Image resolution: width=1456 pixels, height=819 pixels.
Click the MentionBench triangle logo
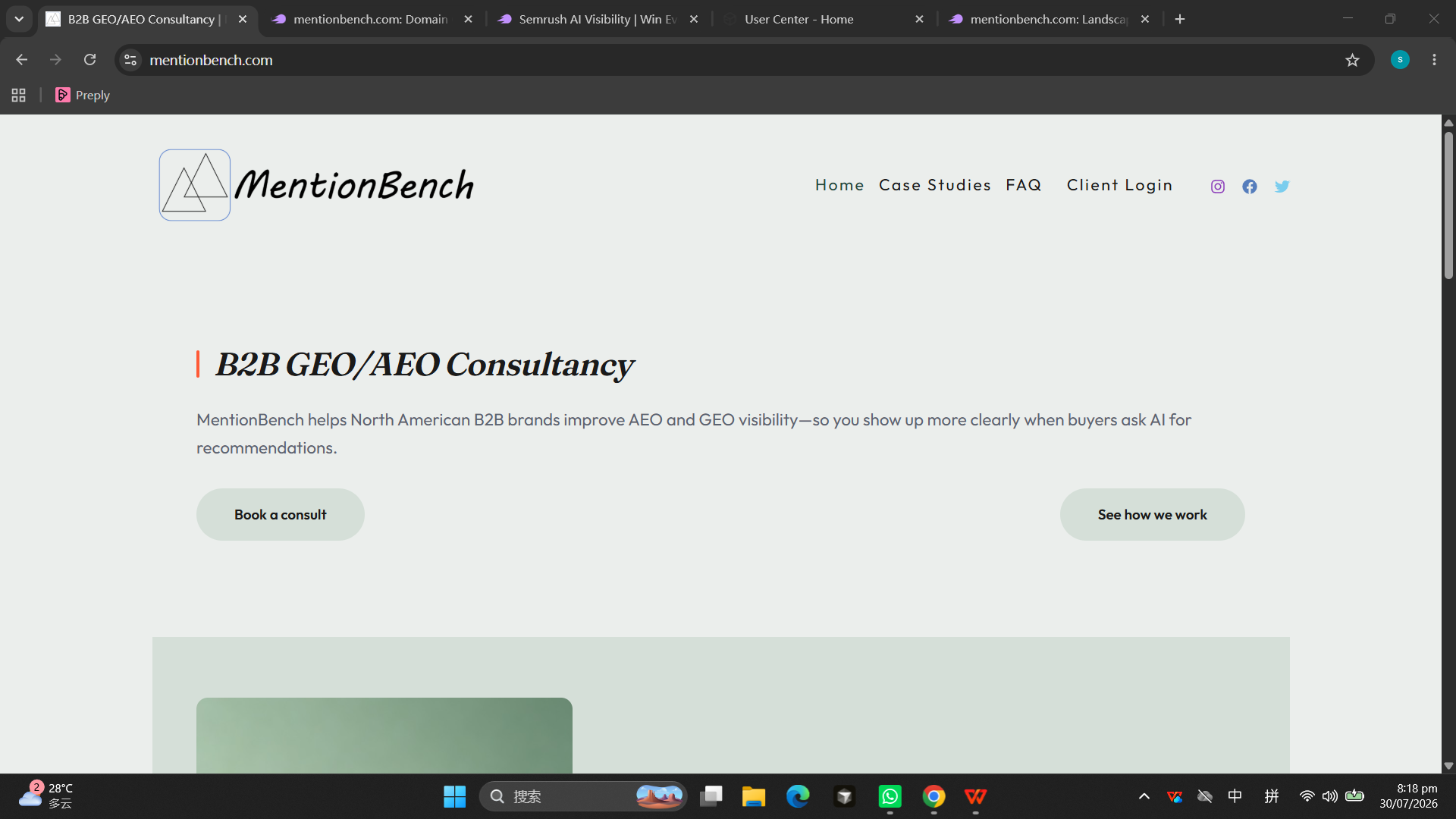(195, 185)
